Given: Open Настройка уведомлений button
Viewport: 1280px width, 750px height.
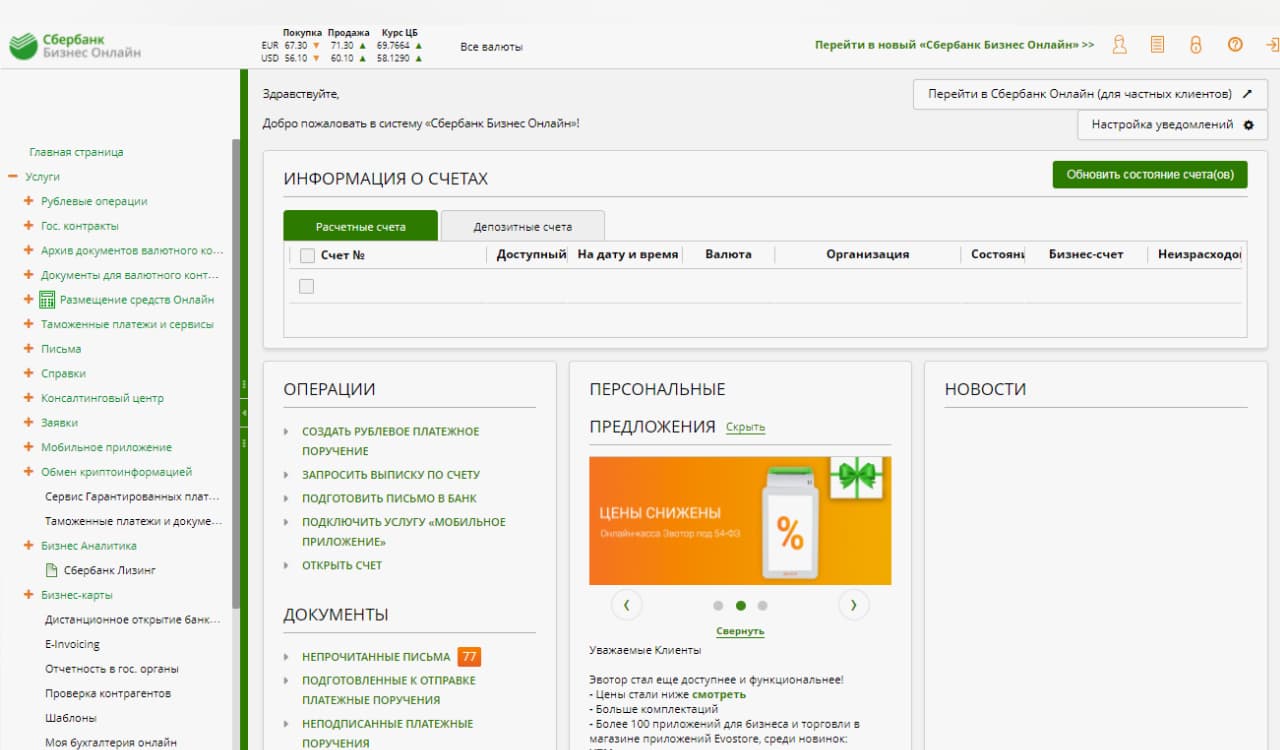Looking at the screenshot, I should point(1173,125).
